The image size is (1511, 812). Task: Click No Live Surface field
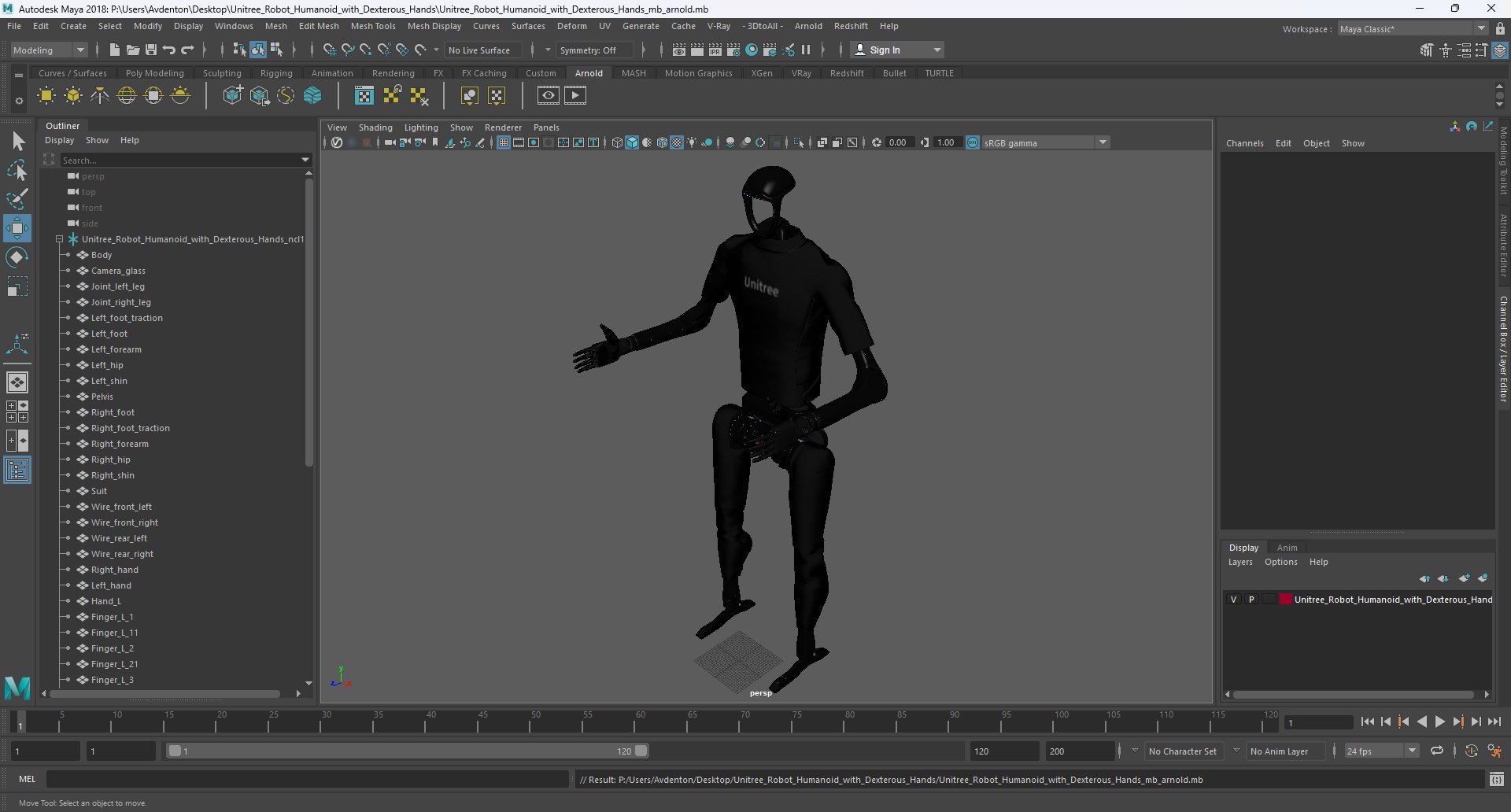pos(482,50)
